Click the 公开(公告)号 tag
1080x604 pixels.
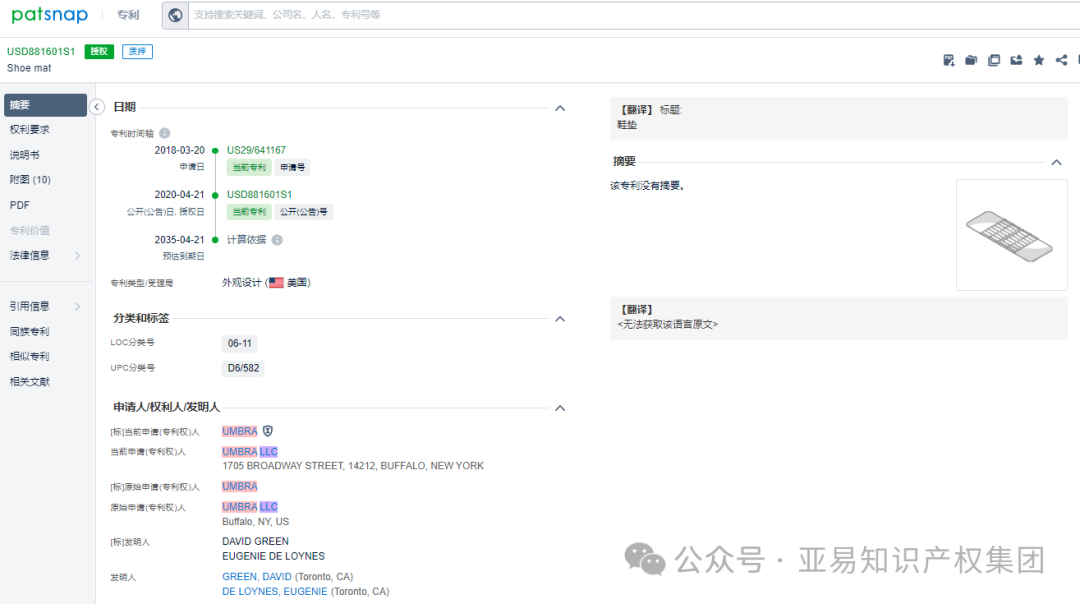point(304,211)
